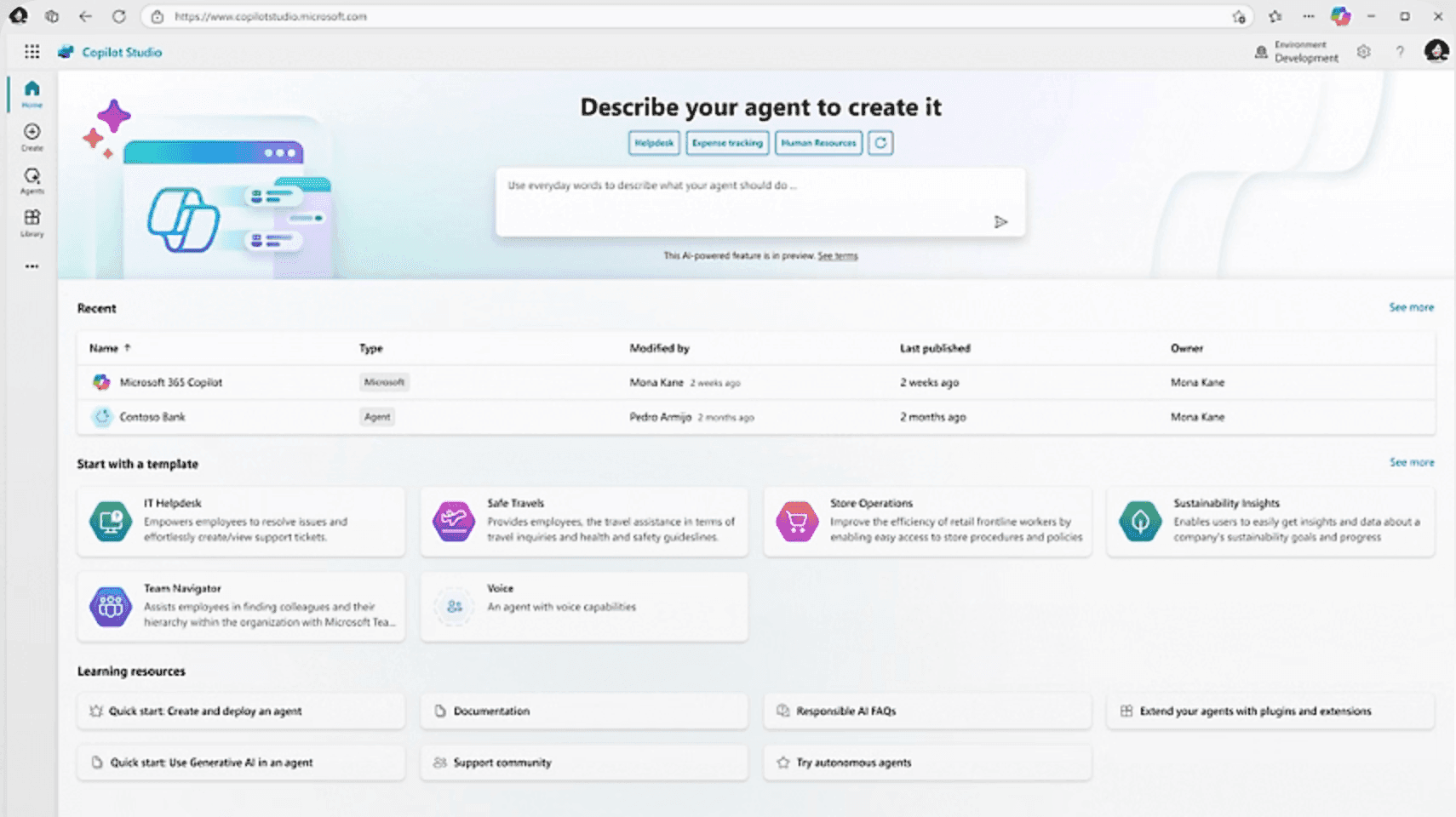The height and width of the screenshot is (817, 1456).
Task: Click See more beside Start with a template
Action: coord(1411,462)
